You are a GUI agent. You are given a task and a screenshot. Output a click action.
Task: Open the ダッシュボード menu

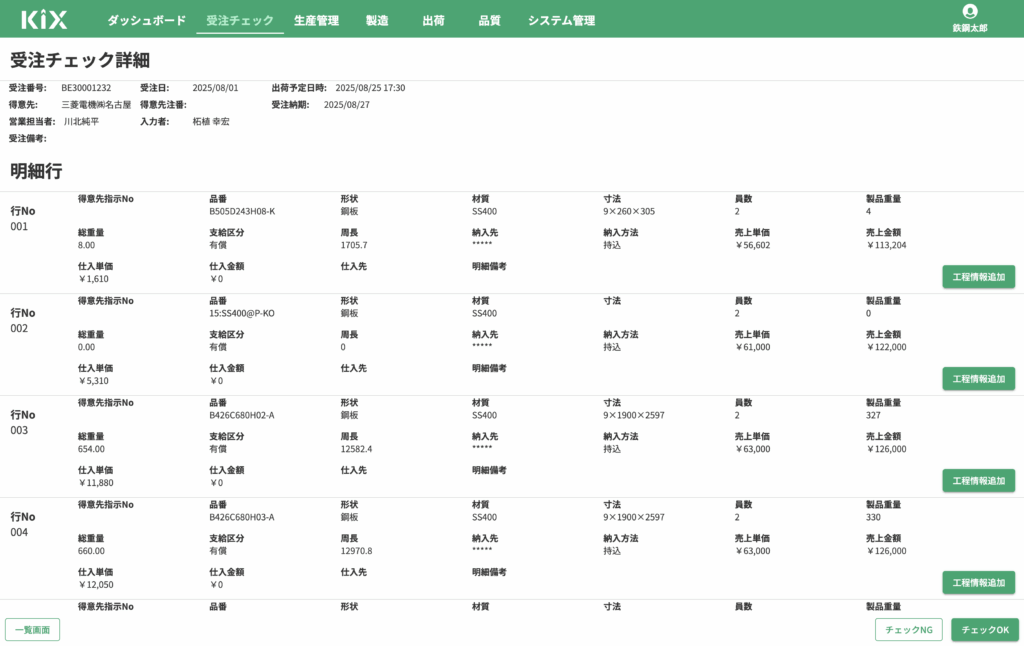coord(146,20)
